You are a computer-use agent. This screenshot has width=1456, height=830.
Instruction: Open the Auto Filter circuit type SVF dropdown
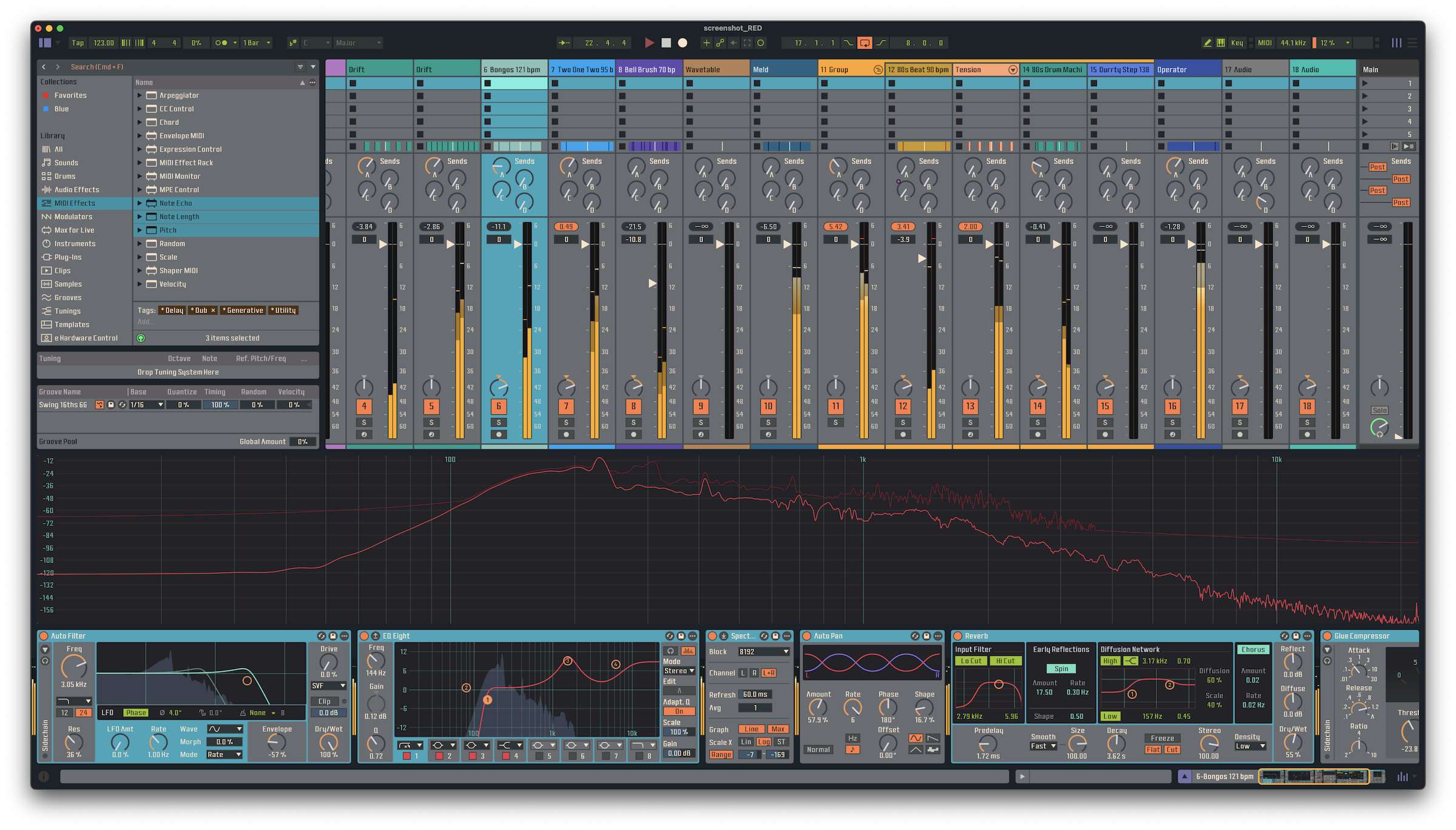[x=328, y=686]
